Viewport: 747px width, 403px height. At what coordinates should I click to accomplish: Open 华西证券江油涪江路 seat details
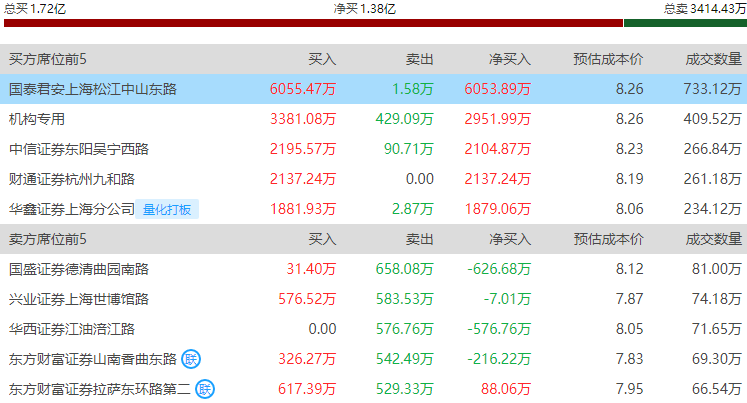72,329
